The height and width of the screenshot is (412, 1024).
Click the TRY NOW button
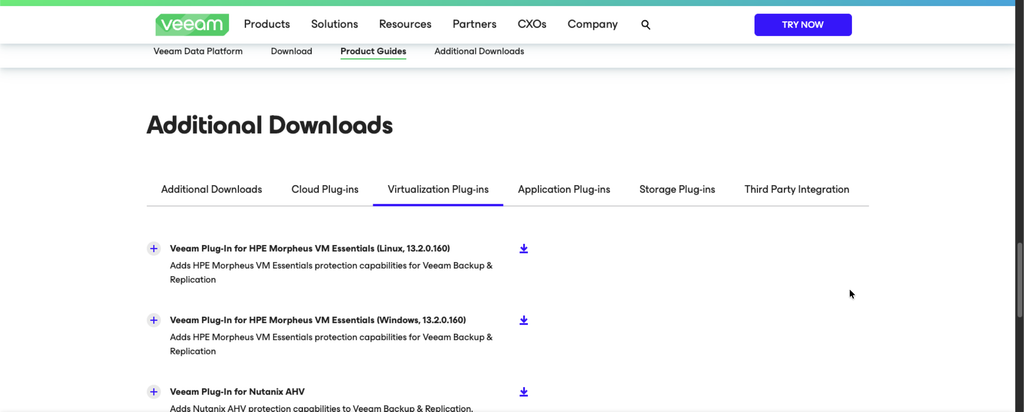803,25
